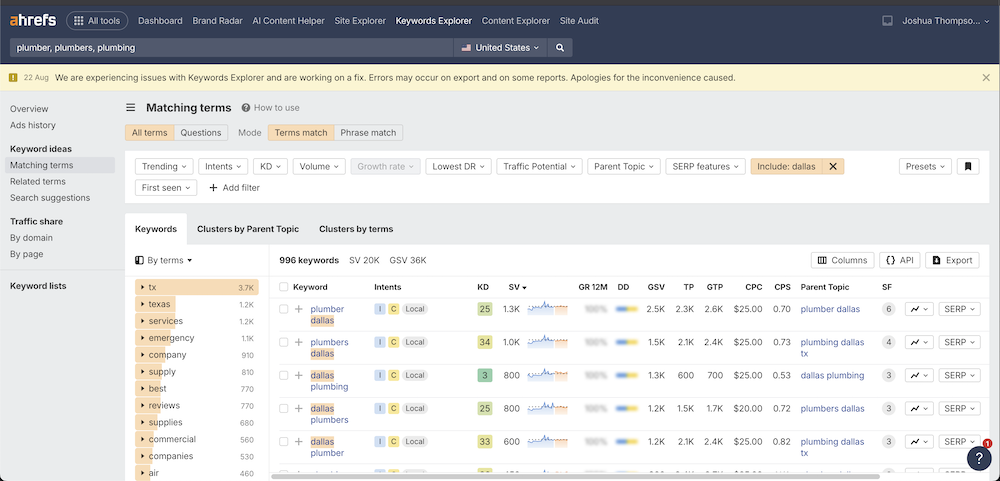Add plumbers dallas to list with plus
The width and height of the screenshot is (1000, 481).
tap(298, 342)
